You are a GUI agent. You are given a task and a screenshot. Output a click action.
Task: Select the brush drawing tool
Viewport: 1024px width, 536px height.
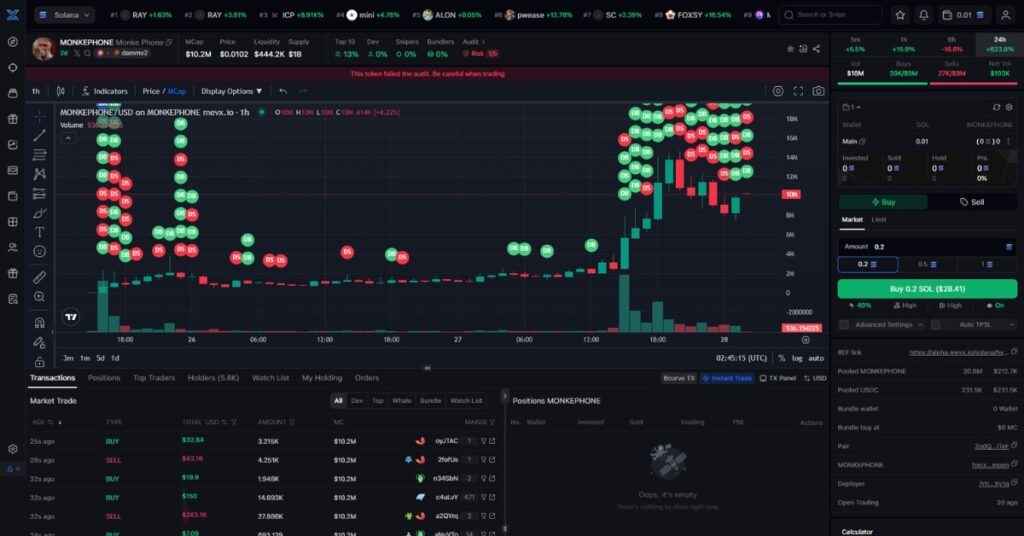40,213
